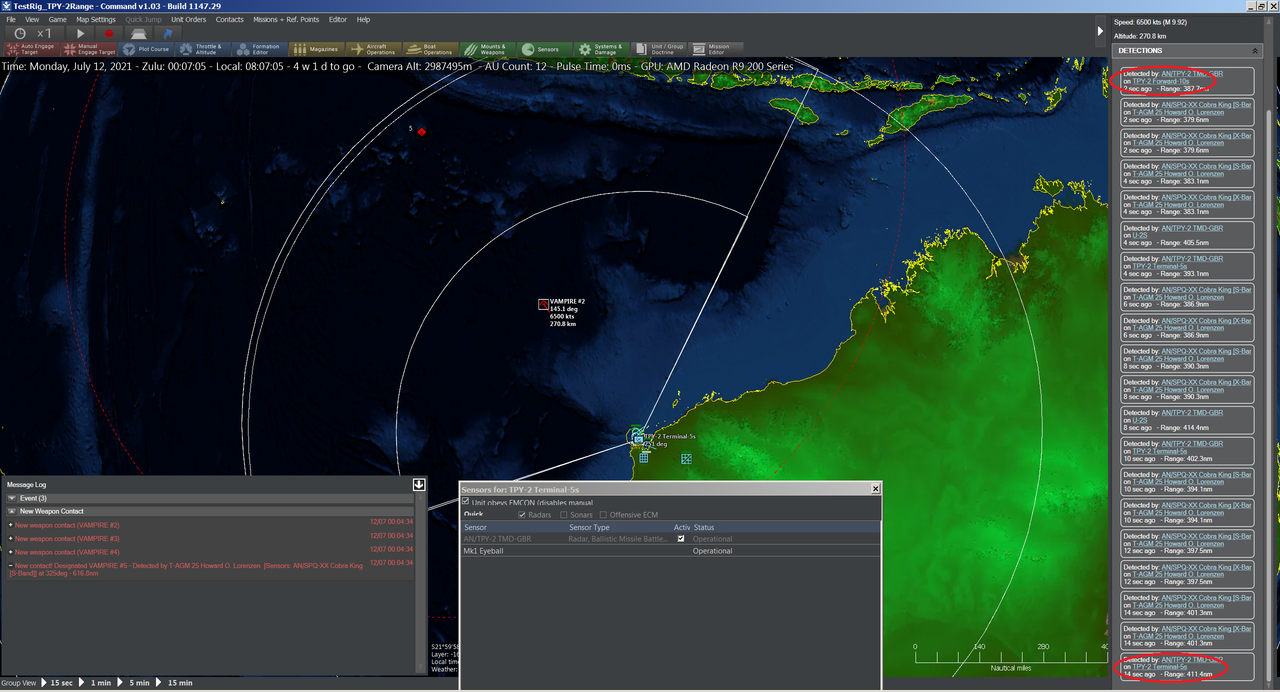Expand the VAMPIRE #2 log entry
This screenshot has width=1280, height=692.
tap(10, 525)
